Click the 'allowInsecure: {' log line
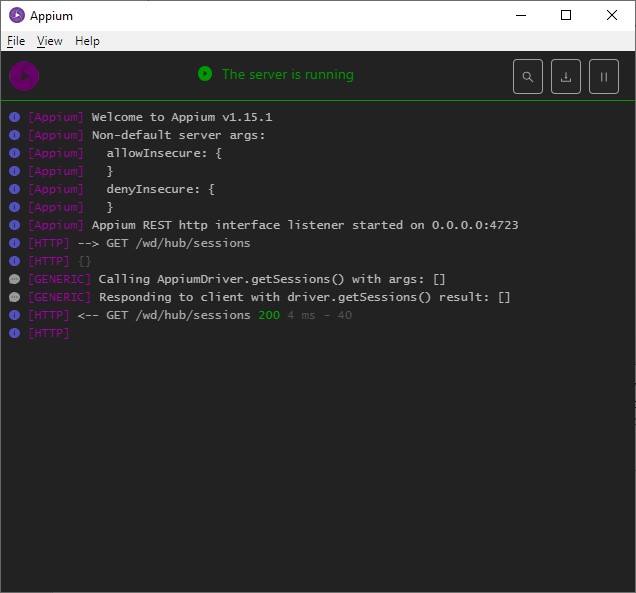 tap(164, 153)
